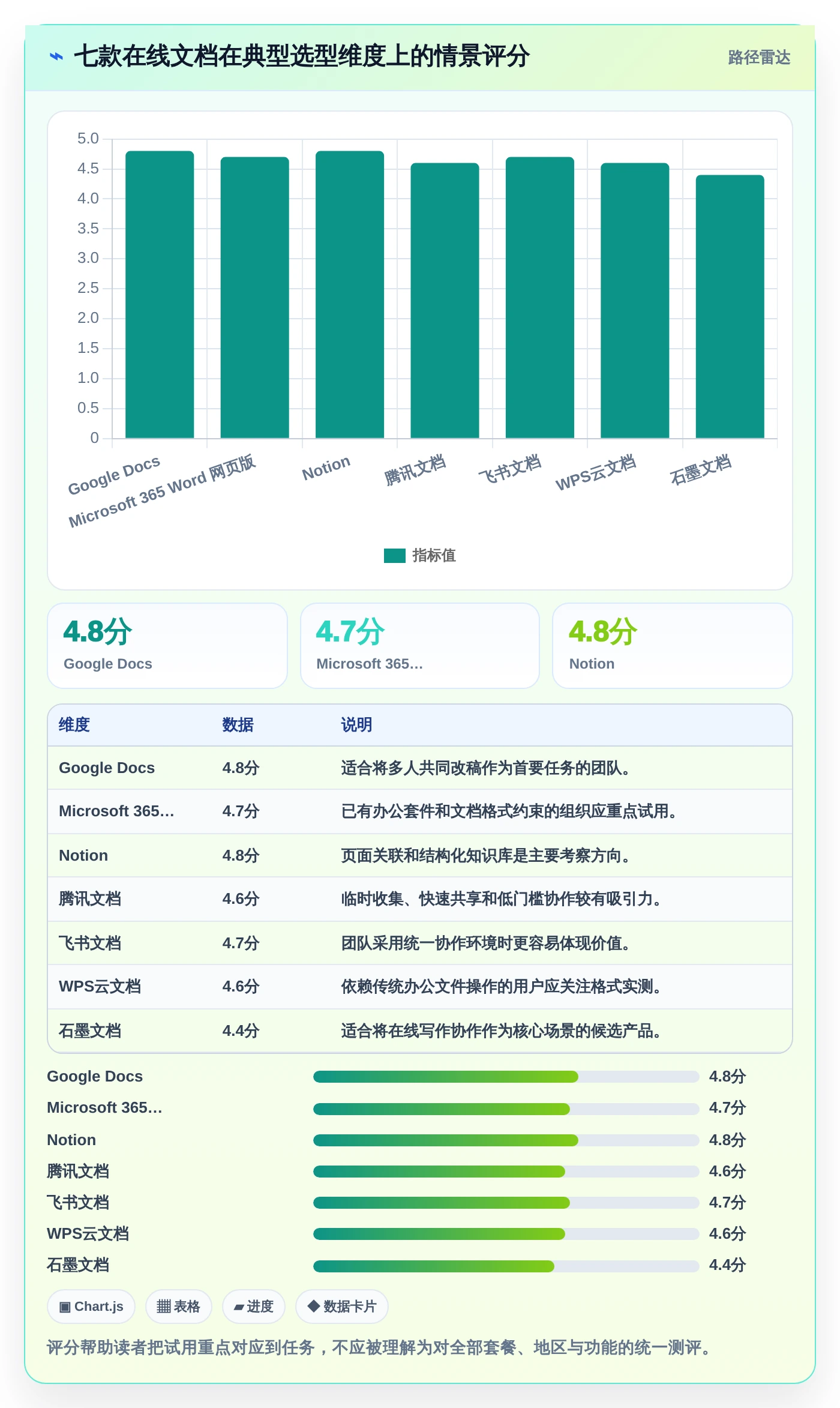
Task: Click the 维度 column header
Action: tap(74, 725)
